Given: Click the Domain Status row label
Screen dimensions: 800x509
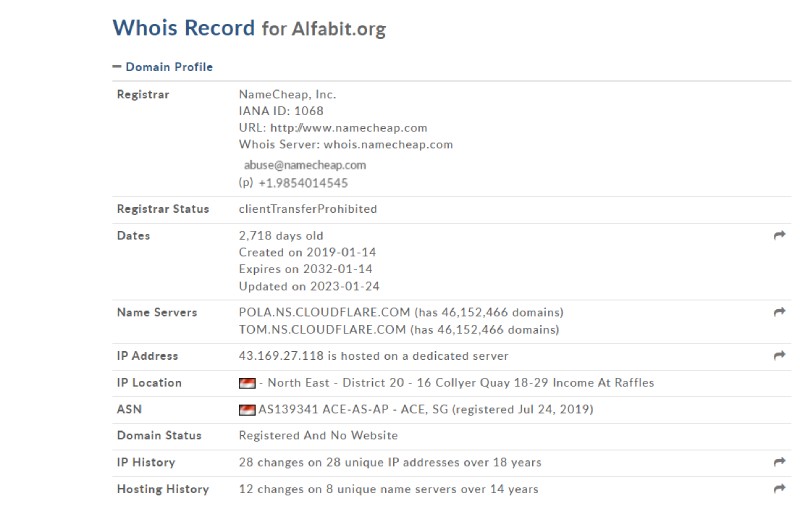Looking at the screenshot, I should pyautogui.click(x=159, y=436).
